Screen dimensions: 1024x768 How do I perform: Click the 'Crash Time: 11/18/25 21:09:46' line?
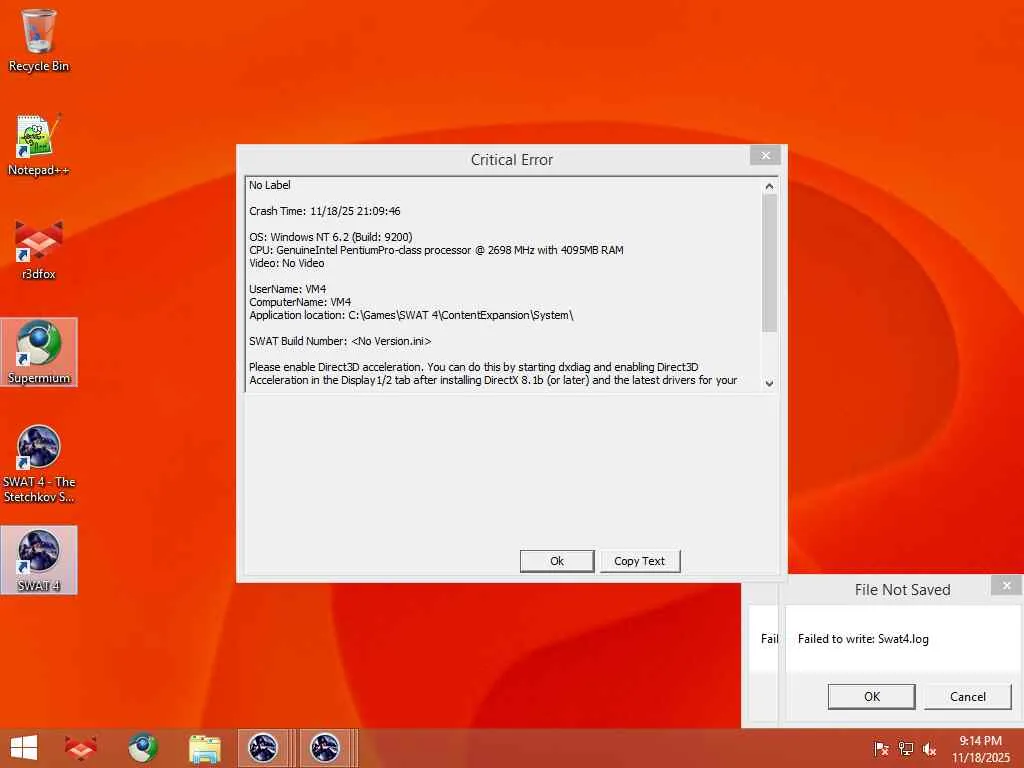pyautogui.click(x=325, y=211)
